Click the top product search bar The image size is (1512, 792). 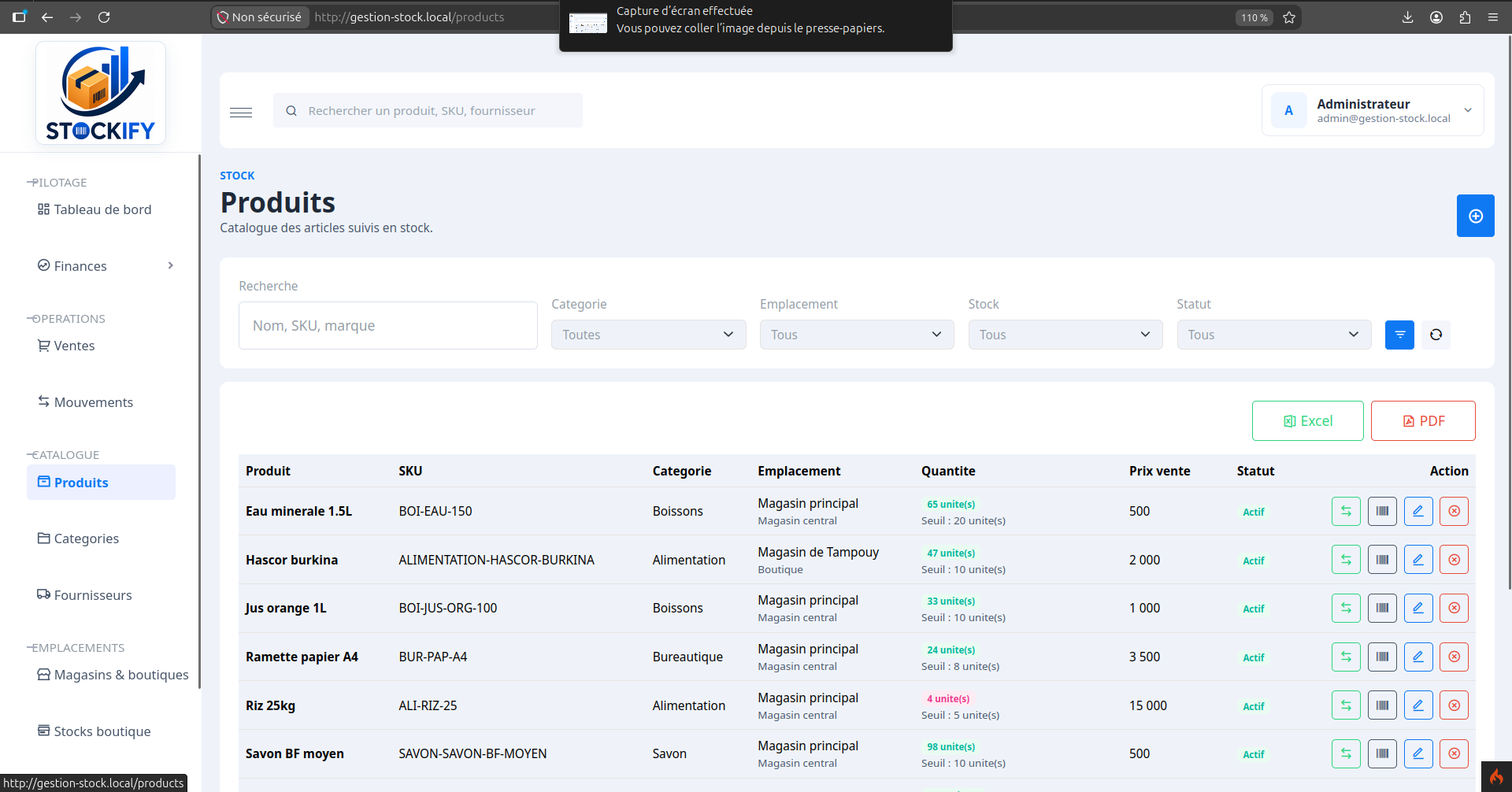(428, 110)
